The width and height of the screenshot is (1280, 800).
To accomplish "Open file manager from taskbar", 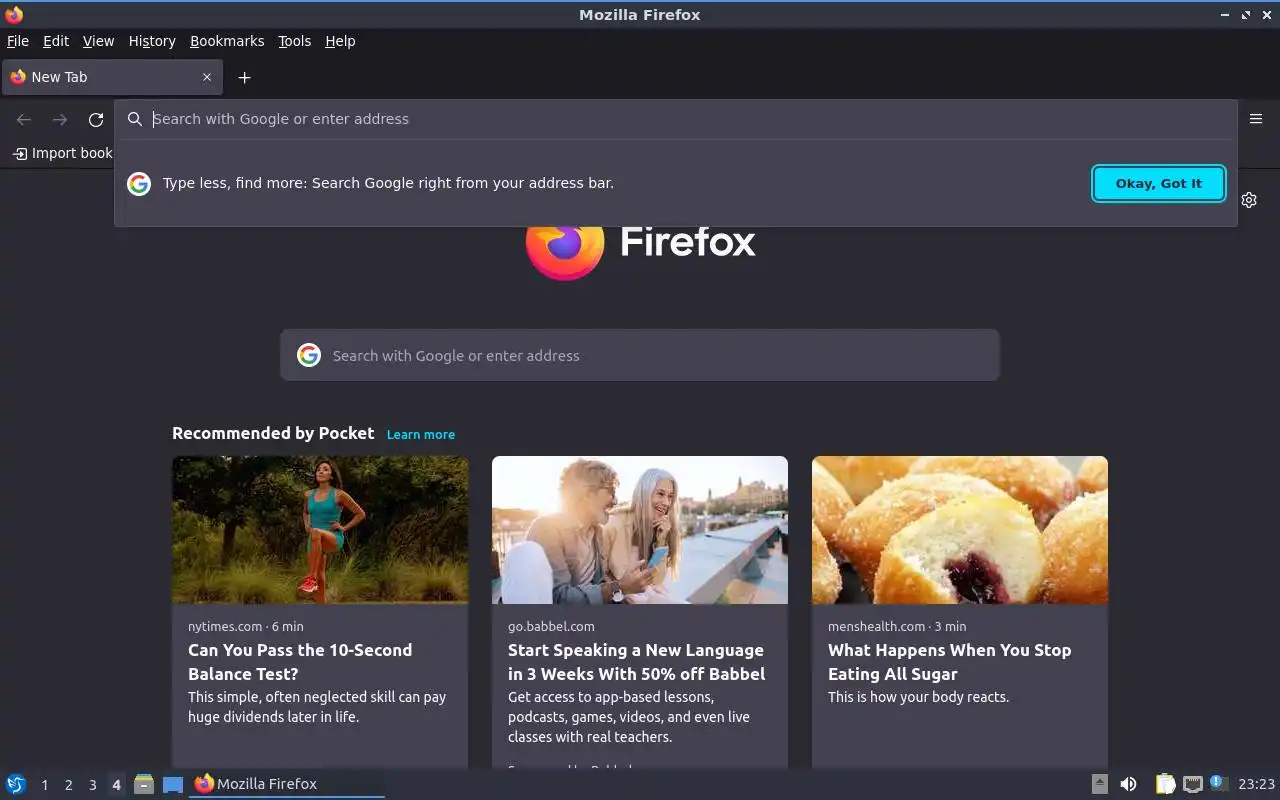I will (x=144, y=784).
